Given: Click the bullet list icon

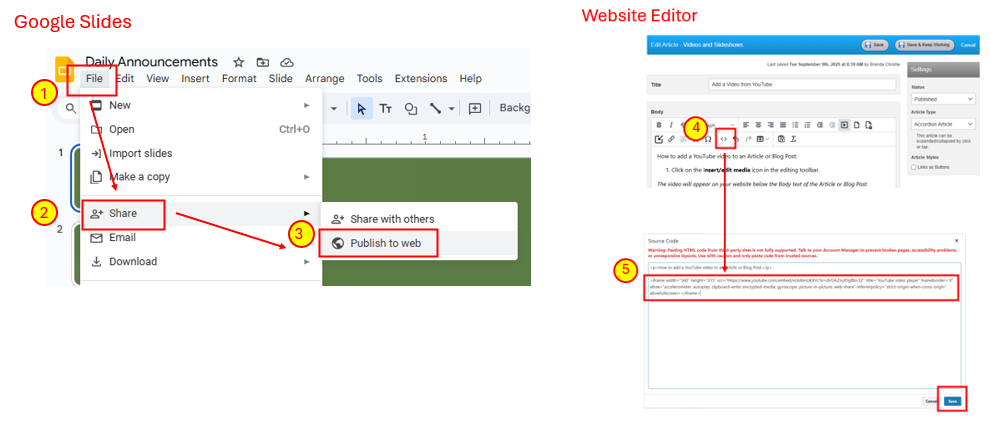Looking at the screenshot, I should pyautogui.click(x=795, y=125).
